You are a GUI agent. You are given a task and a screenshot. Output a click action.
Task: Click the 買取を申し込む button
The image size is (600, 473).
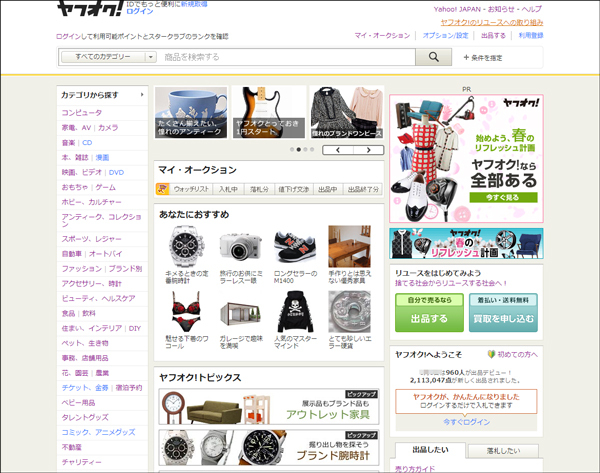coord(503,313)
